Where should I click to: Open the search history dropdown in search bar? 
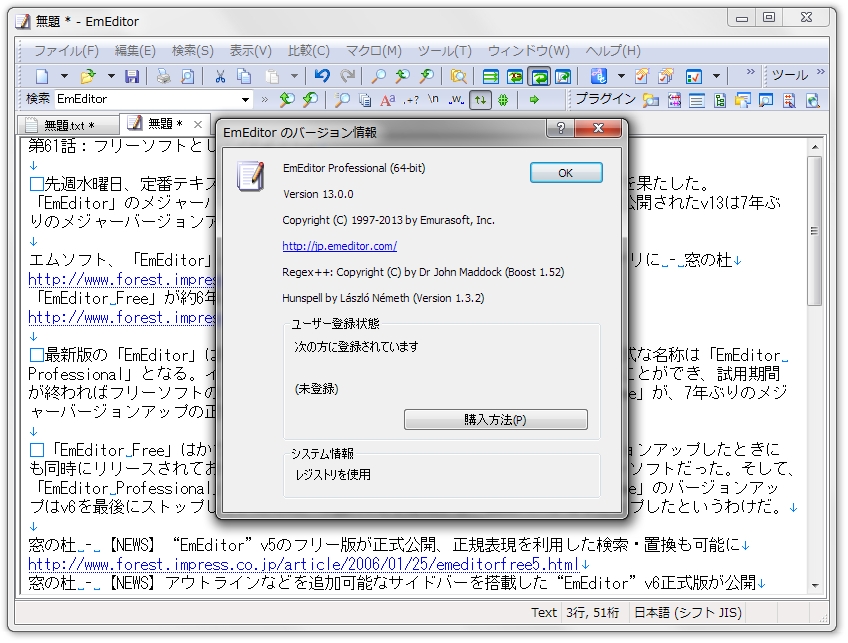tap(245, 99)
